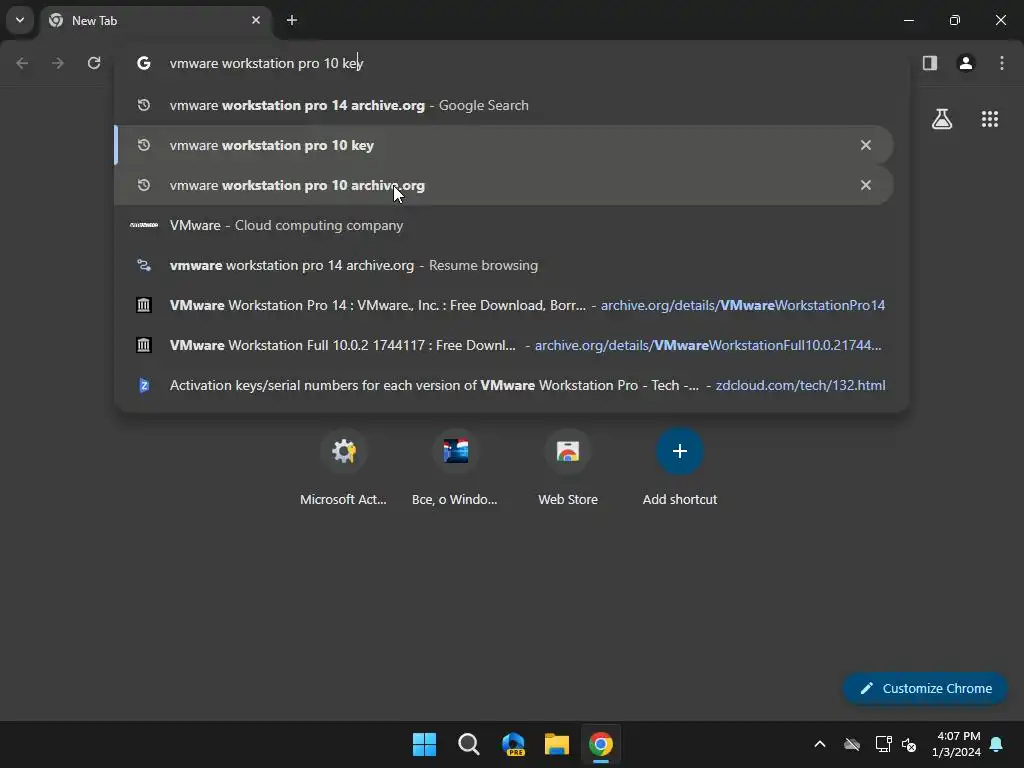Open Chrome three-dot menu

coord(1002,63)
